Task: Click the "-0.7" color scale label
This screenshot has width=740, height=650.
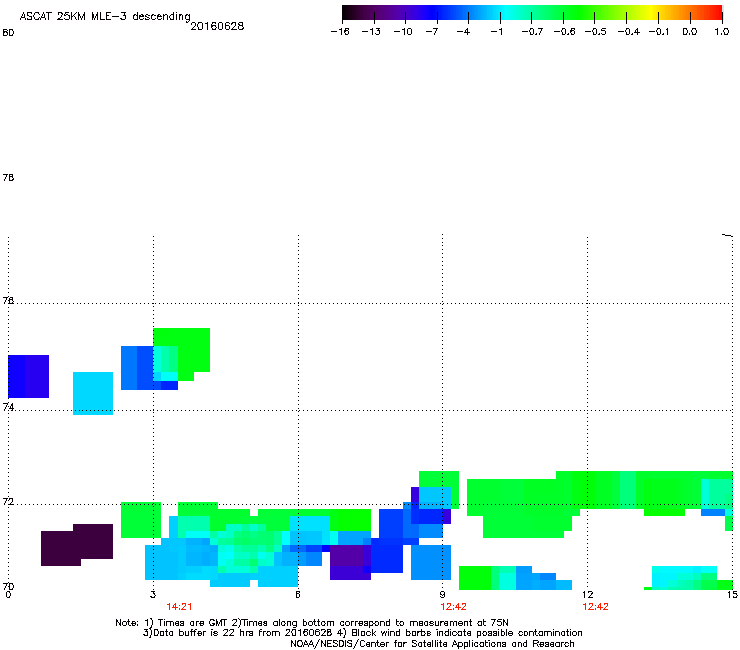Action: [532, 32]
